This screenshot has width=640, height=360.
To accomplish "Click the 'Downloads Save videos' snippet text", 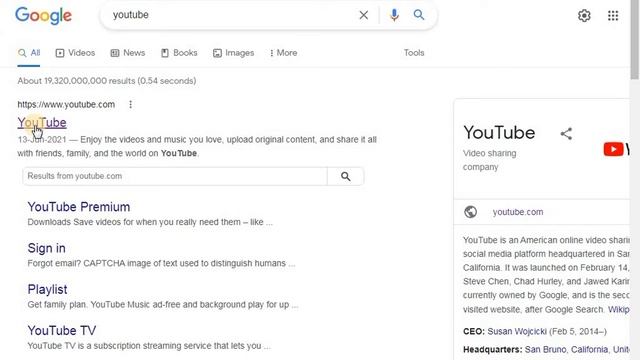I will (x=150, y=222).
